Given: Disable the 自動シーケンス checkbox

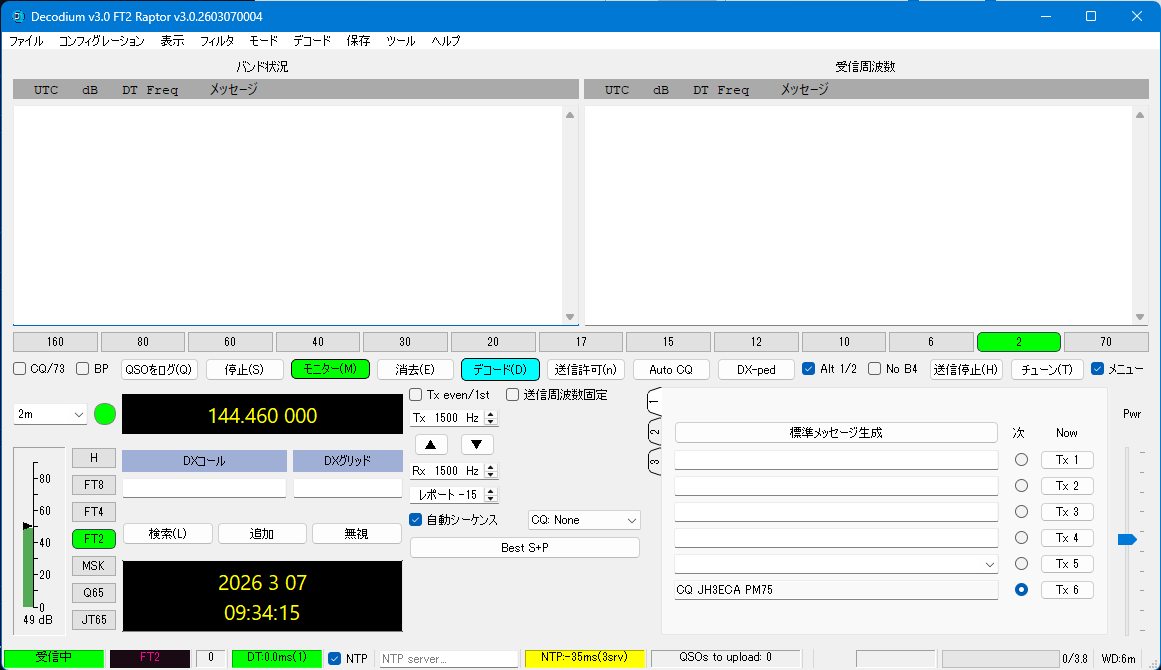Looking at the screenshot, I should pos(416,520).
